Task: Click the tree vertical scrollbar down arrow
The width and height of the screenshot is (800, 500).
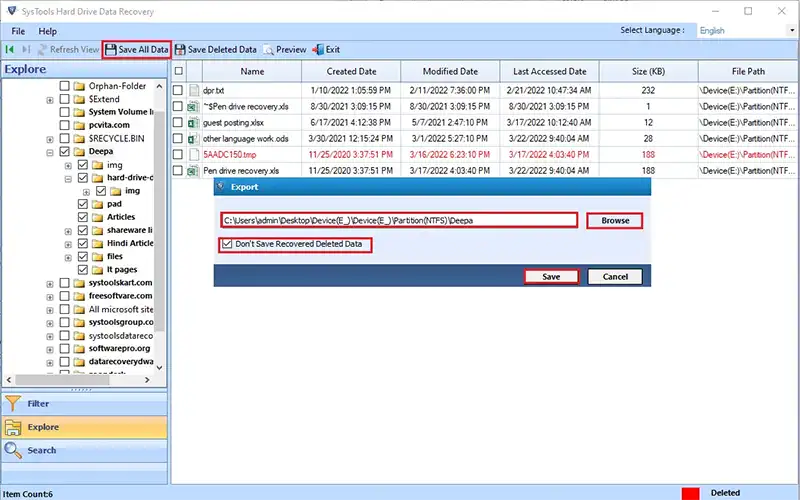Action: coord(160,367)
